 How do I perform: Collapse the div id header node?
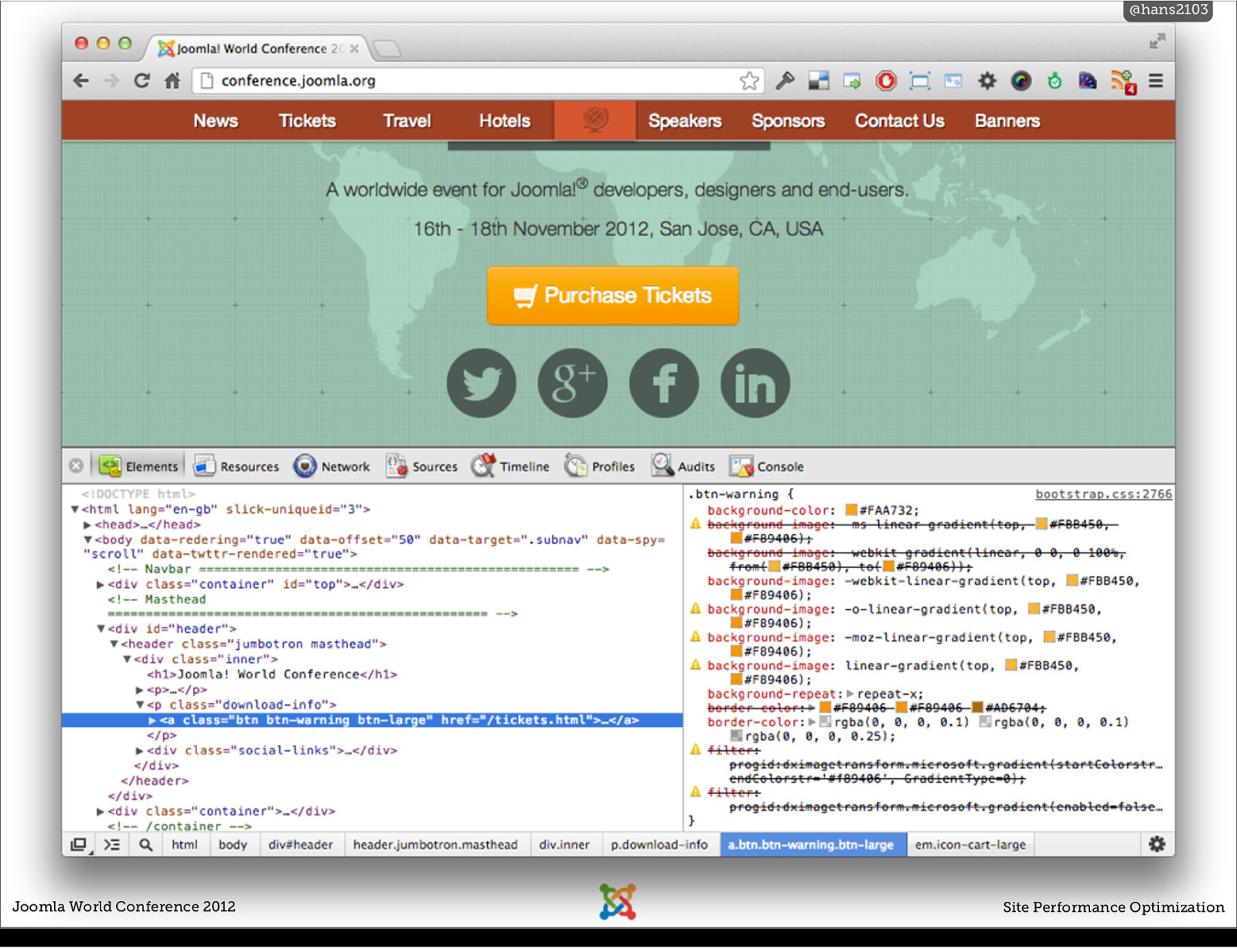point(101,628)
